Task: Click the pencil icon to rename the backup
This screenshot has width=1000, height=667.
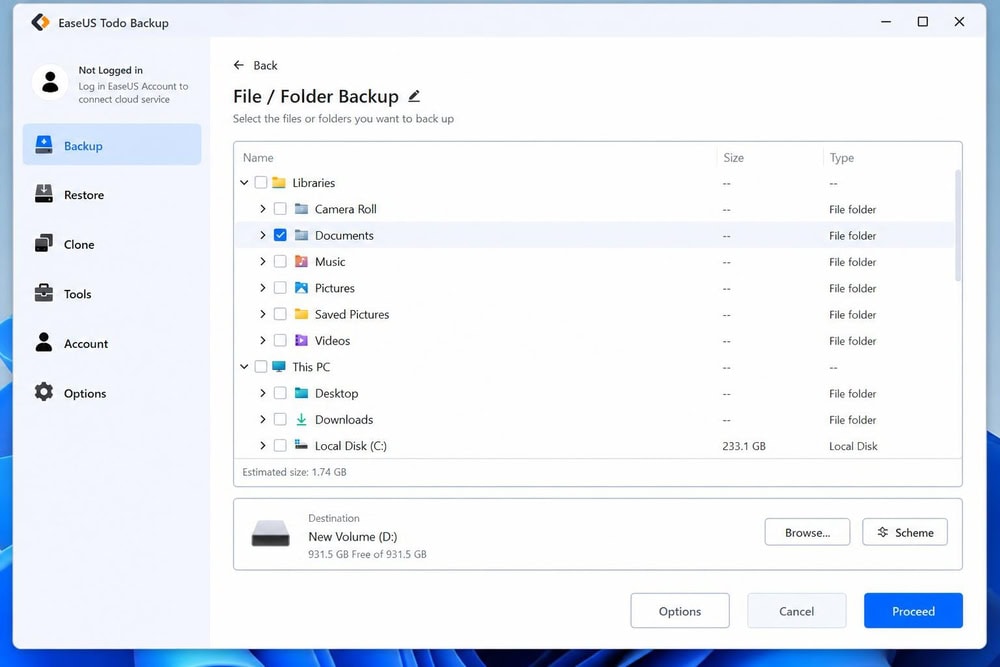Action: (x=414, y=96)
